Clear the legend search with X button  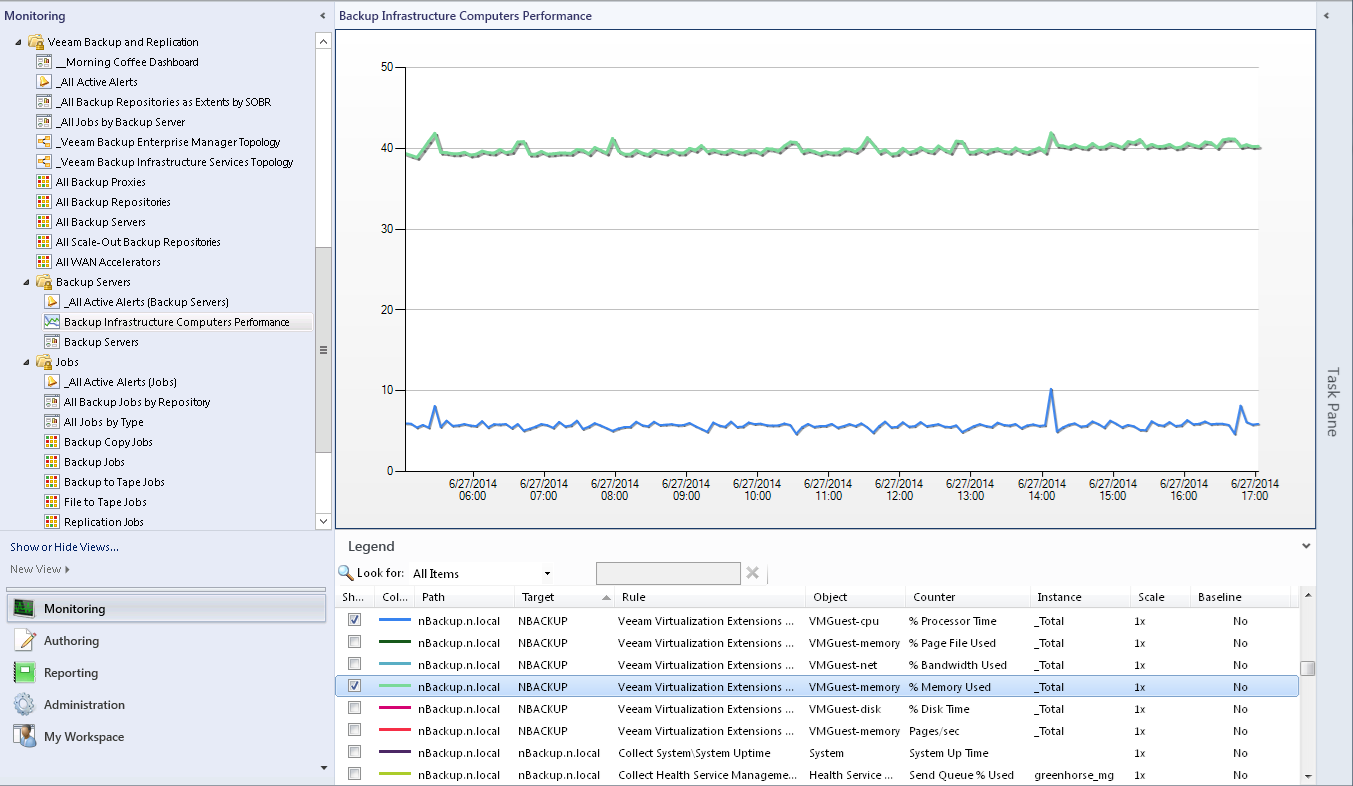click(x=753, y=573)
